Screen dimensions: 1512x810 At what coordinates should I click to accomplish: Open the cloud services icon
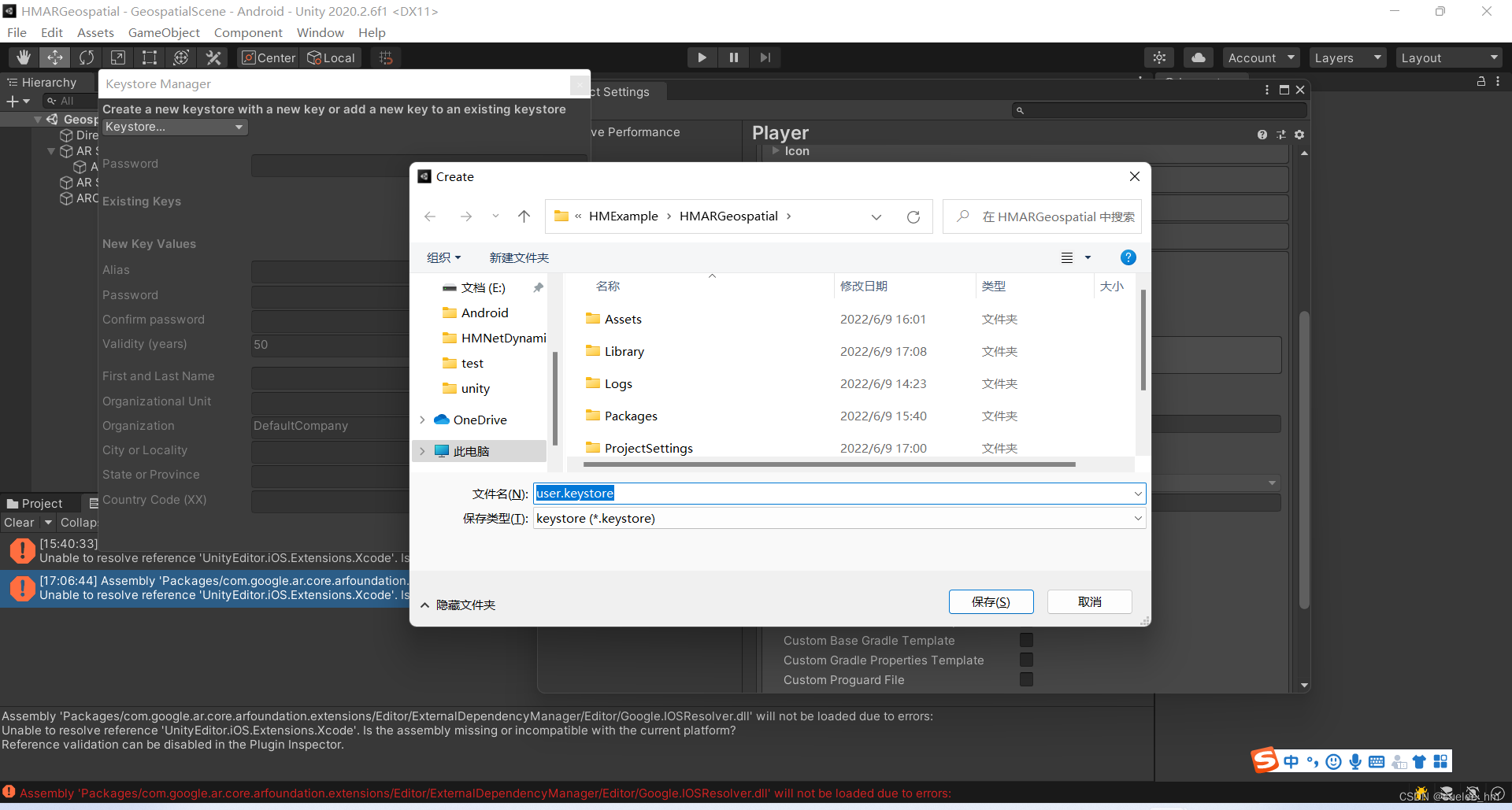point(1198,57)
